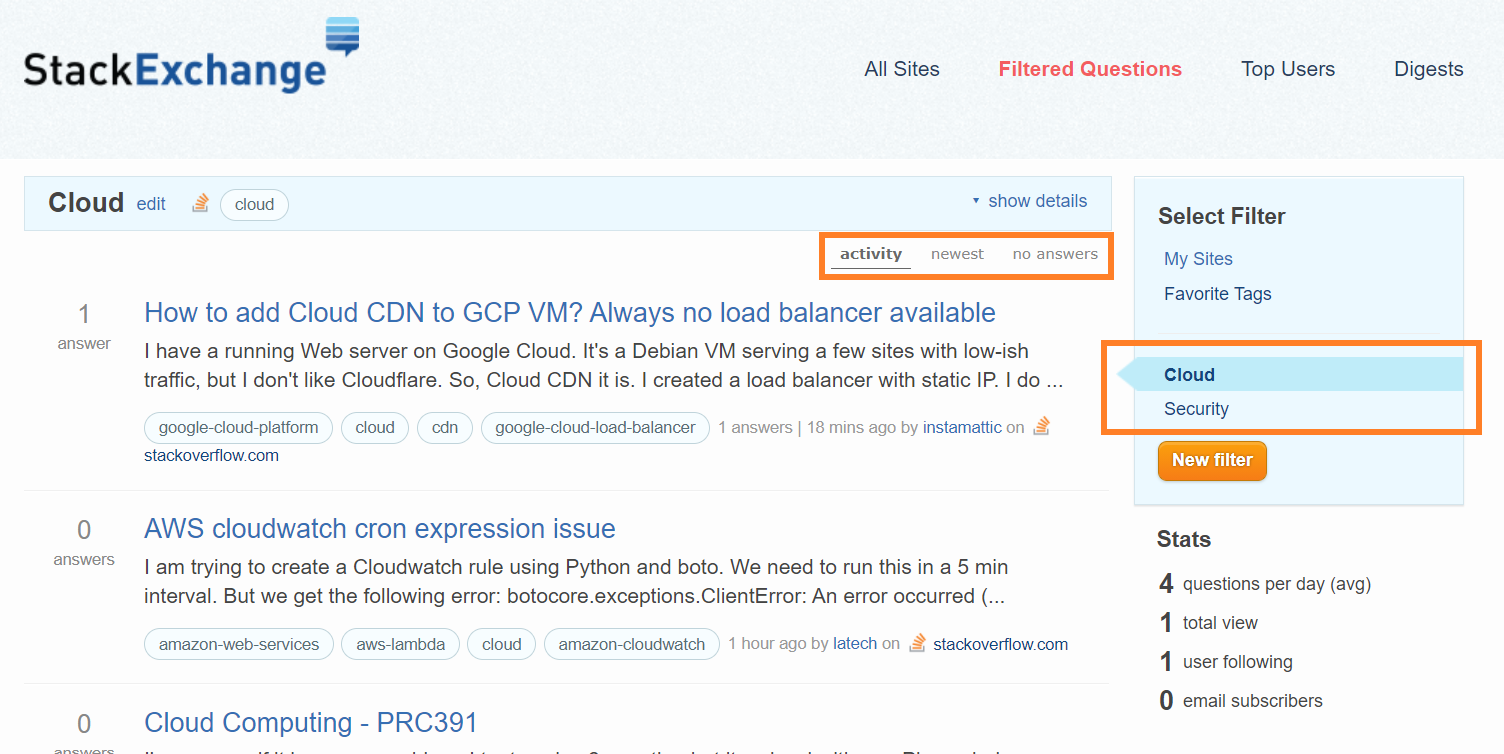Image resolution: width=1504 pixels, height=754 pixels.
Task: Open stackoverflow.com link under the GCP VM question
Action: pyautogui.click(x=211, y=456)
